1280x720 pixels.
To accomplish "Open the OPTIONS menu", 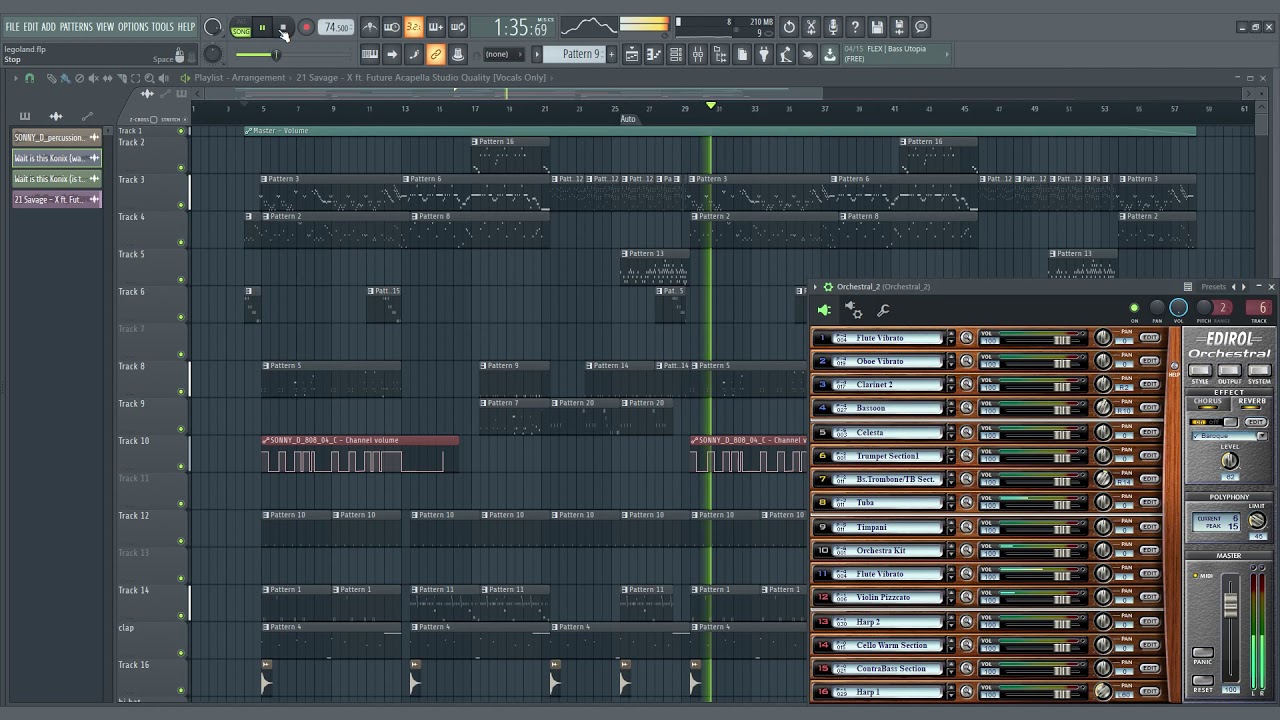I will click(133, 27).
